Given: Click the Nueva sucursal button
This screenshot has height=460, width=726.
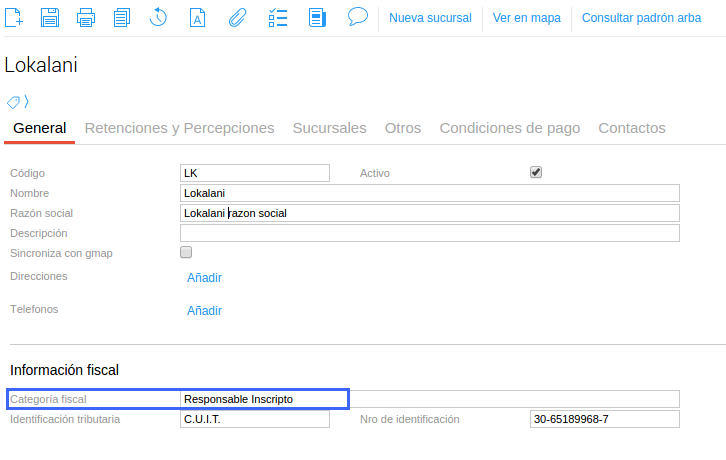Looking at the screenshot, I should click(x=430, y=18).
